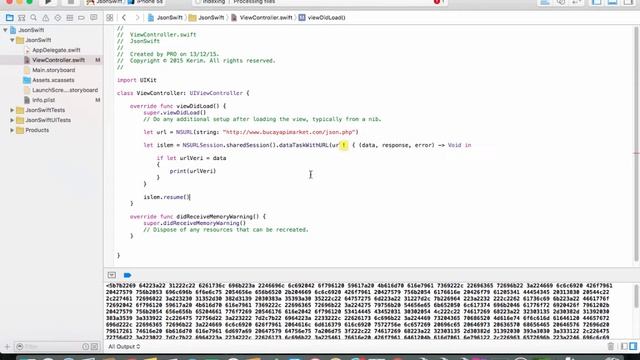Click JsonSwift project in jump bar
This screenshot has height=360, width=640.
click(165, 18)
